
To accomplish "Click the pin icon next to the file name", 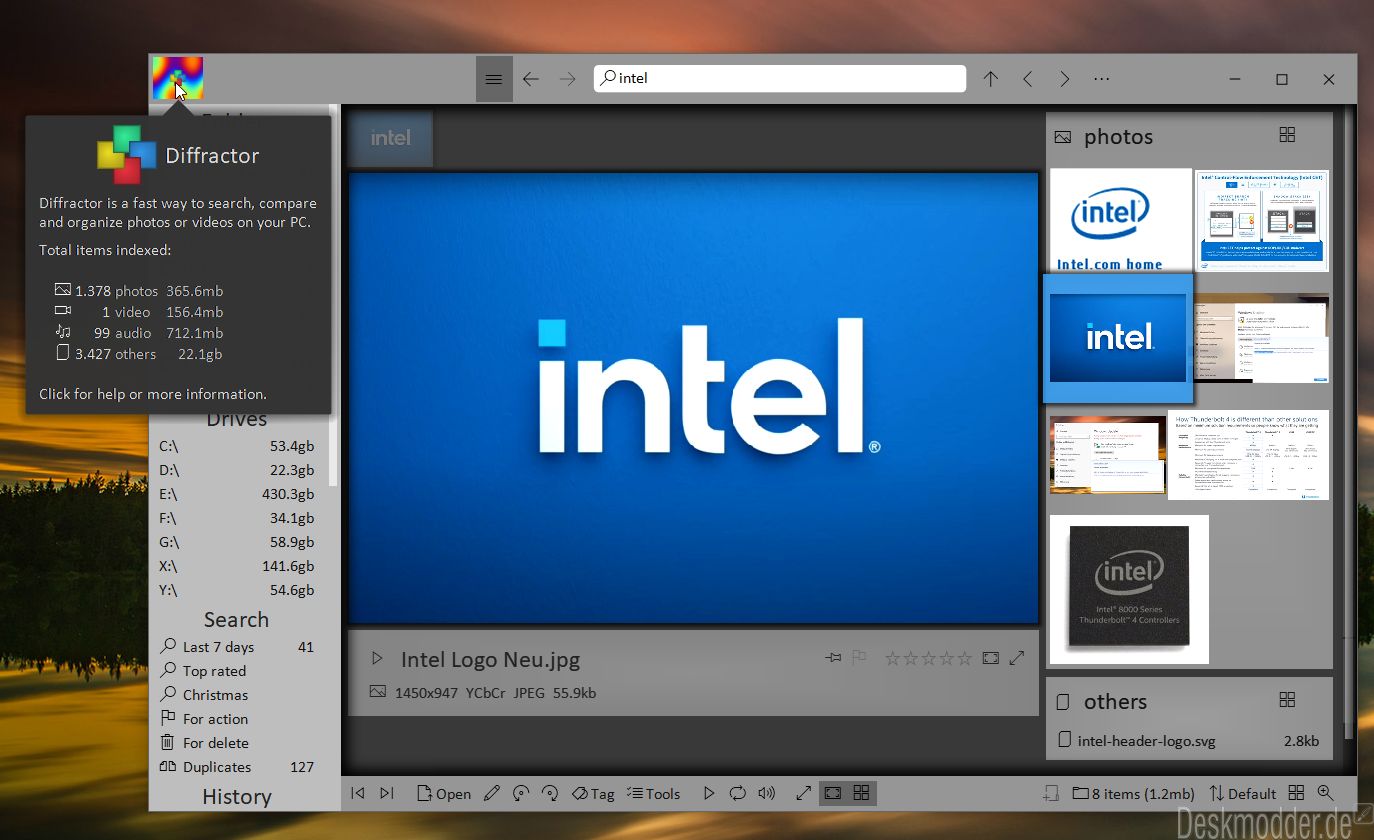I will (x=833, y=658).
